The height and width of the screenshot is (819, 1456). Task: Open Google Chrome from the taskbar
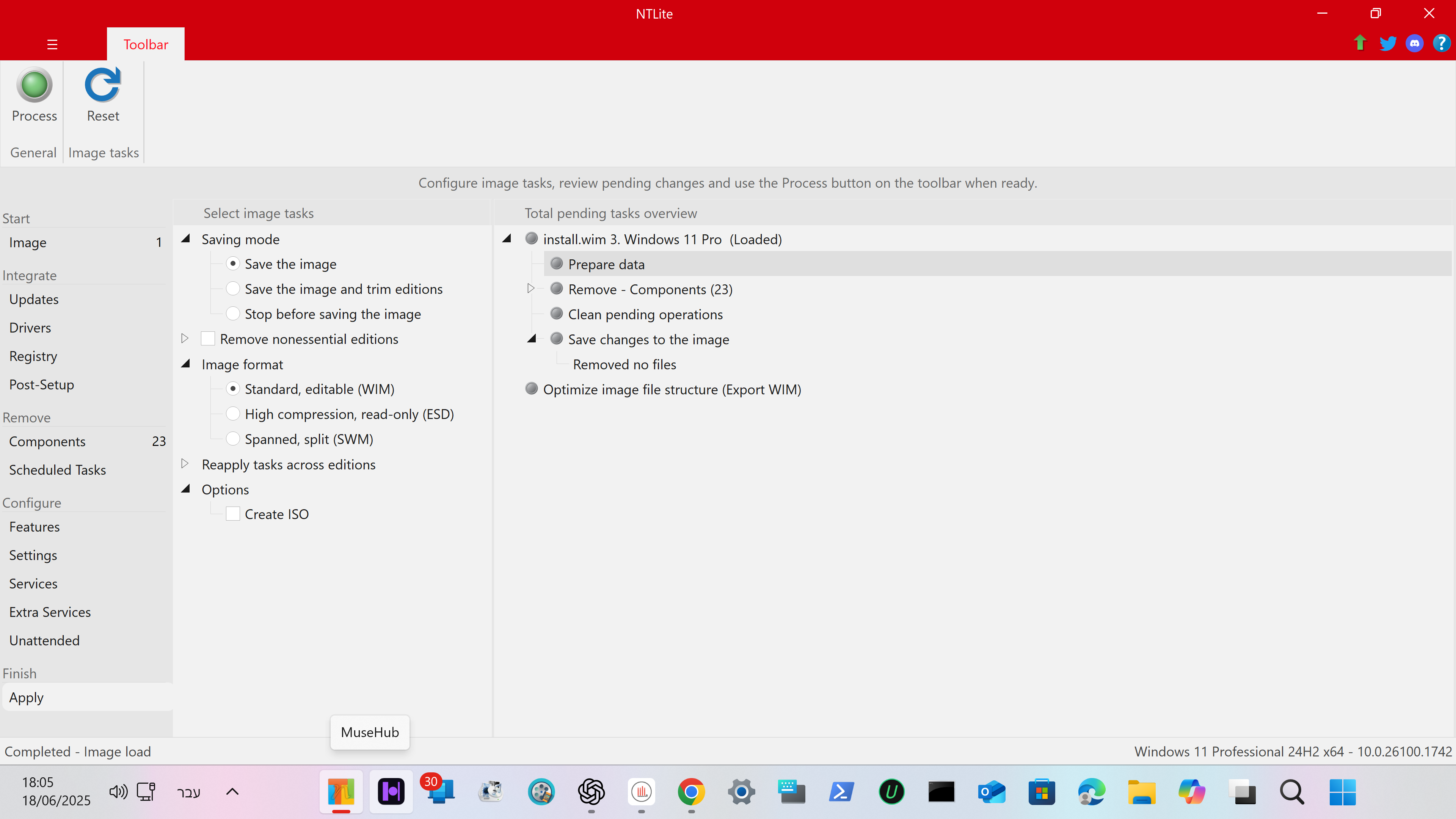[x=691, y=792]
